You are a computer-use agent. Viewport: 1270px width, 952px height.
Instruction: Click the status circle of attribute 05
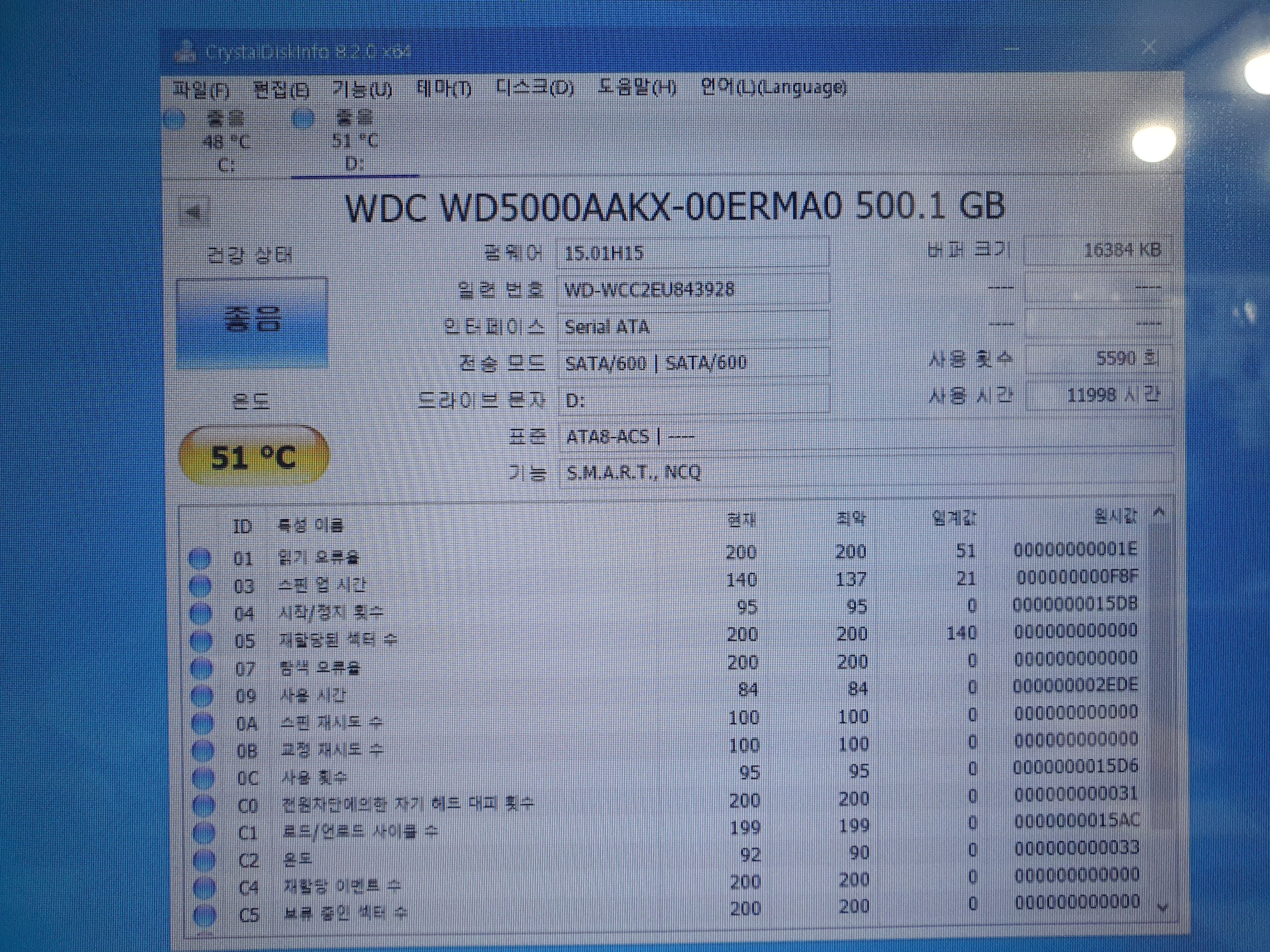(201, 641)
